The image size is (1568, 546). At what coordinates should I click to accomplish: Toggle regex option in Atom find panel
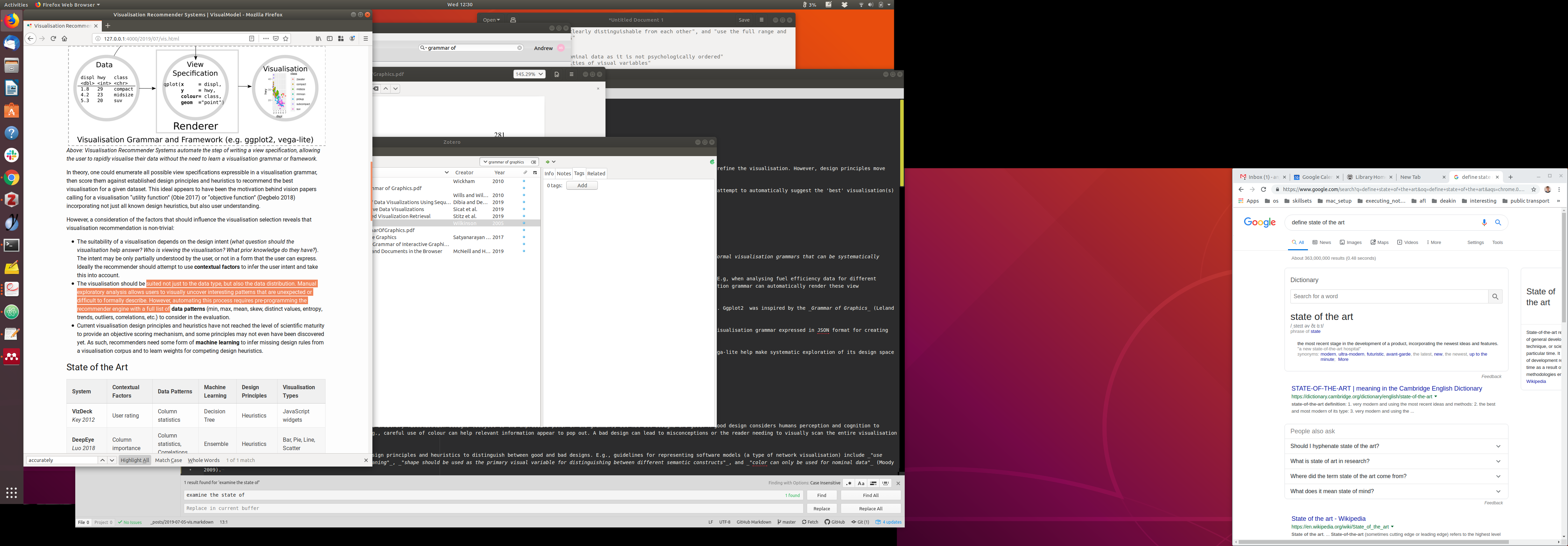[x=848, y=483]
